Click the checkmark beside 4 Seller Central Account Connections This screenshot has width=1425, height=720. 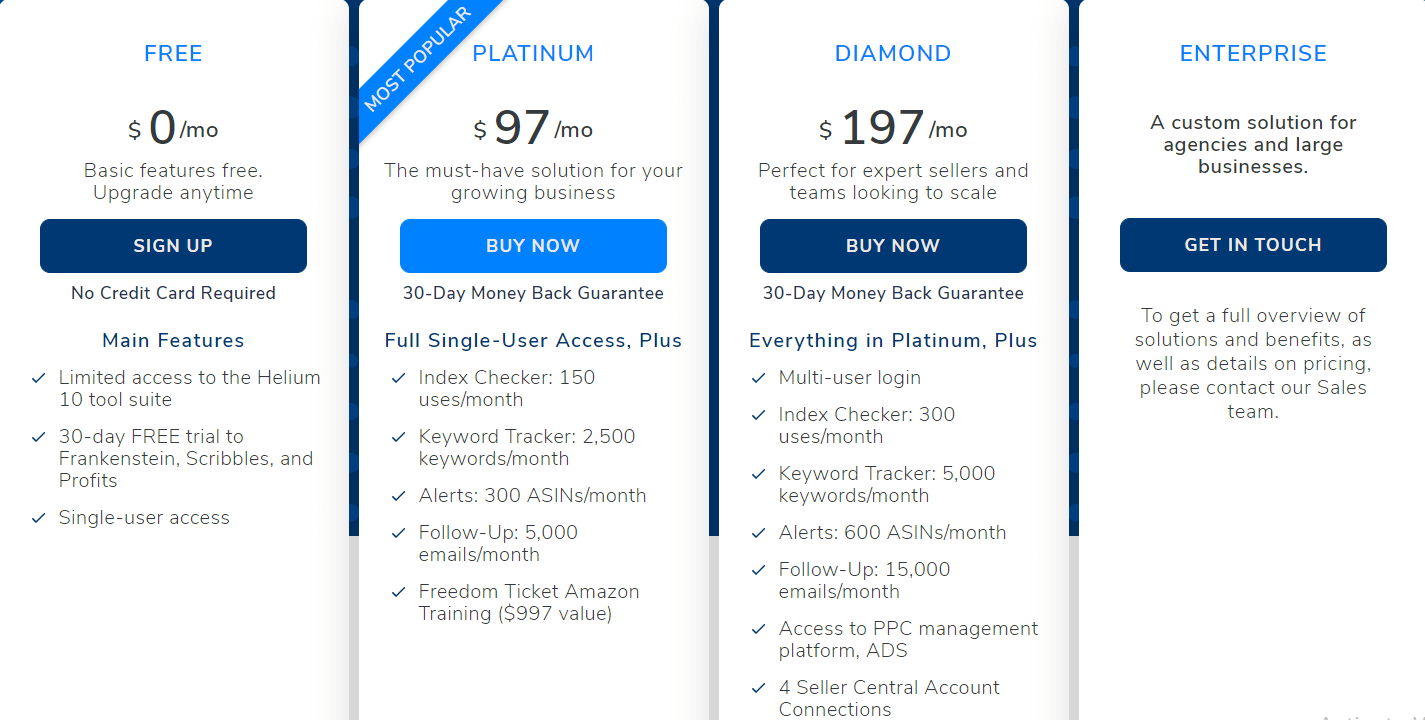[758, 688]
